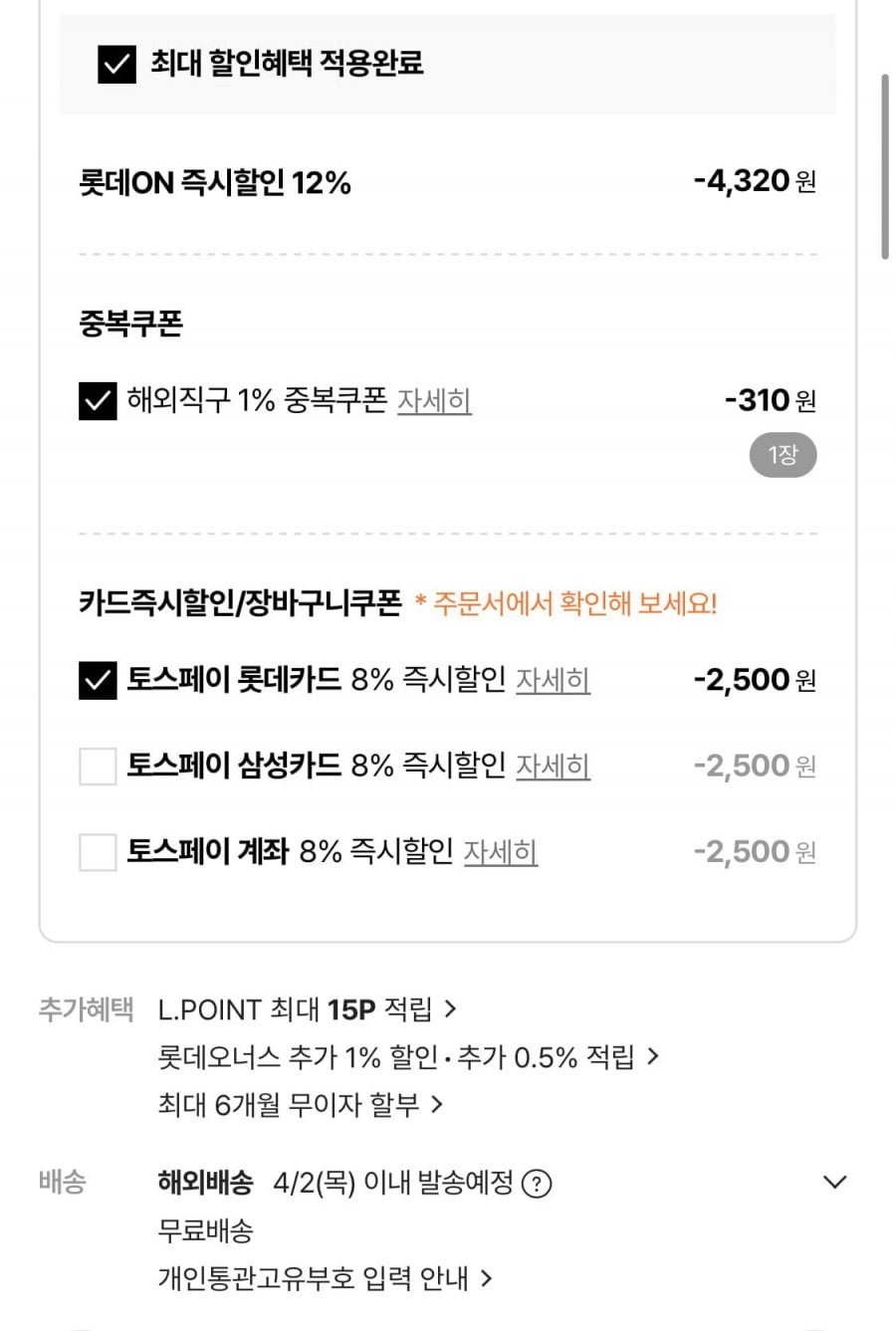Uncheck 토스페이 롯데카드 8% 즉시할인
The width and height of the screenshot is (896, 1331).
click(x=98, y=681)
